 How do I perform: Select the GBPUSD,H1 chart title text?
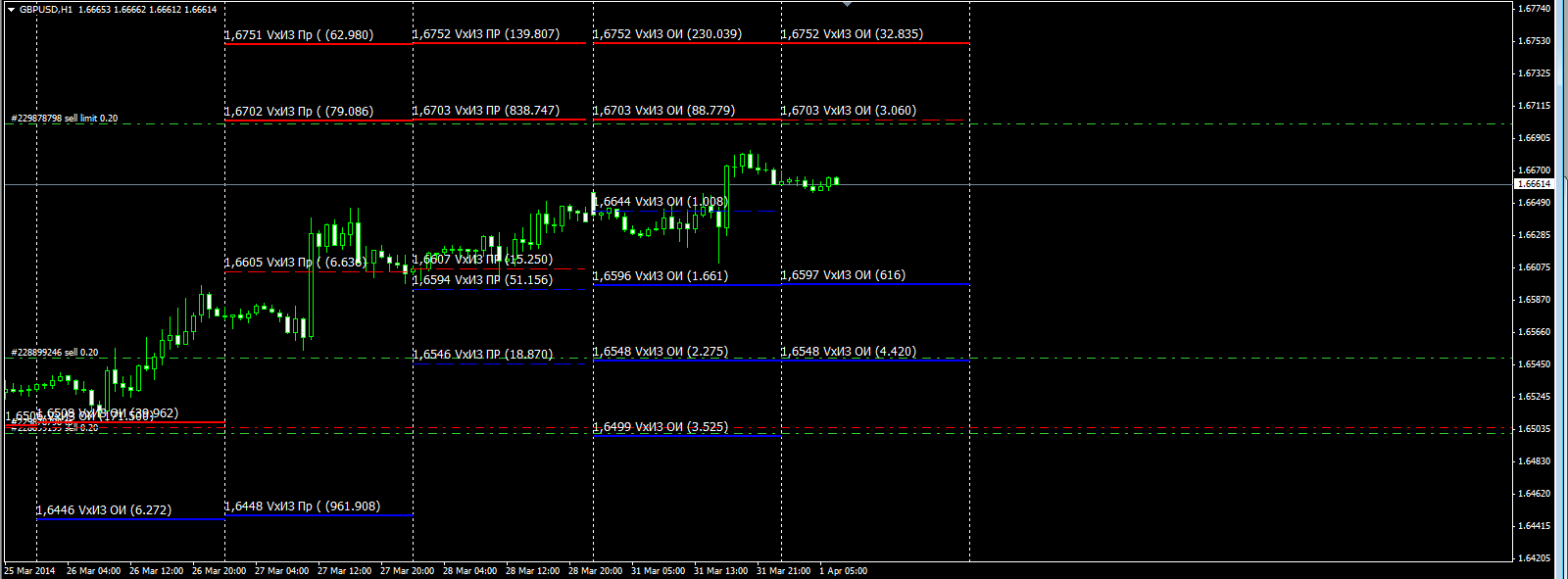coord(46,9)
